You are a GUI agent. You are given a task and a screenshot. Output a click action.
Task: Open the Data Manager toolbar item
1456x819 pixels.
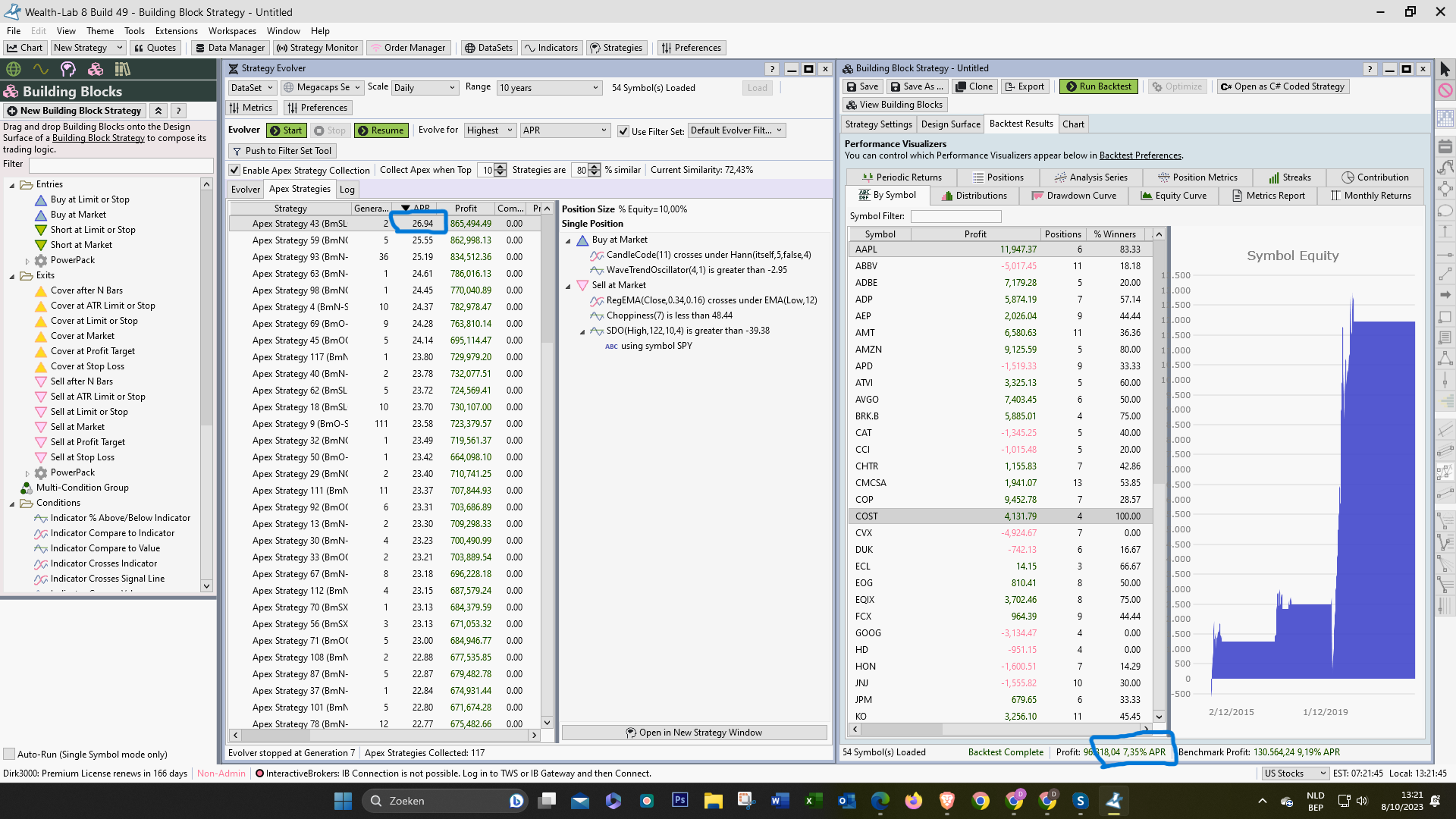pos(230,48)
